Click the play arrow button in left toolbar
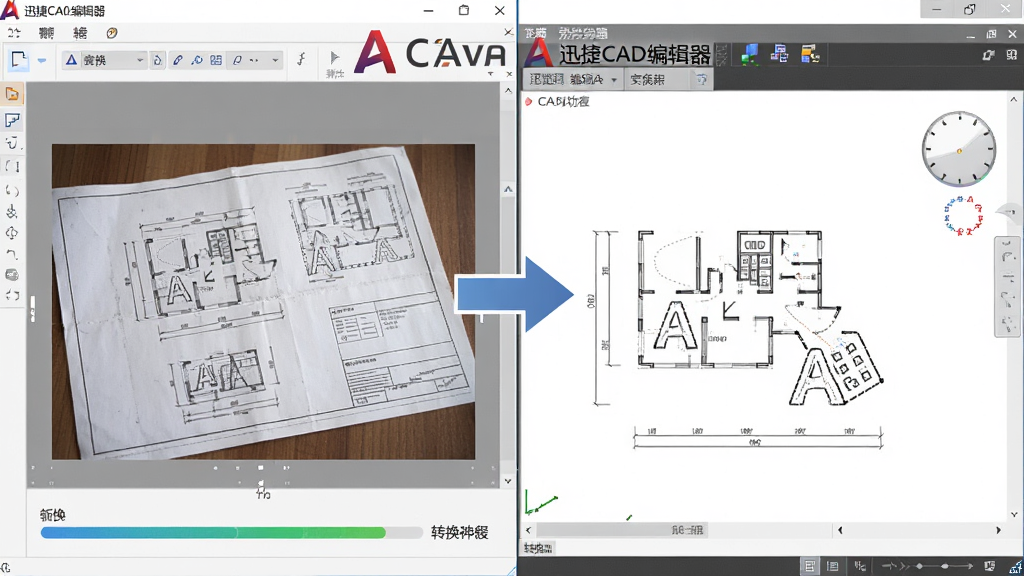This screenshot has height=576, width=1024. pos(334,58)
